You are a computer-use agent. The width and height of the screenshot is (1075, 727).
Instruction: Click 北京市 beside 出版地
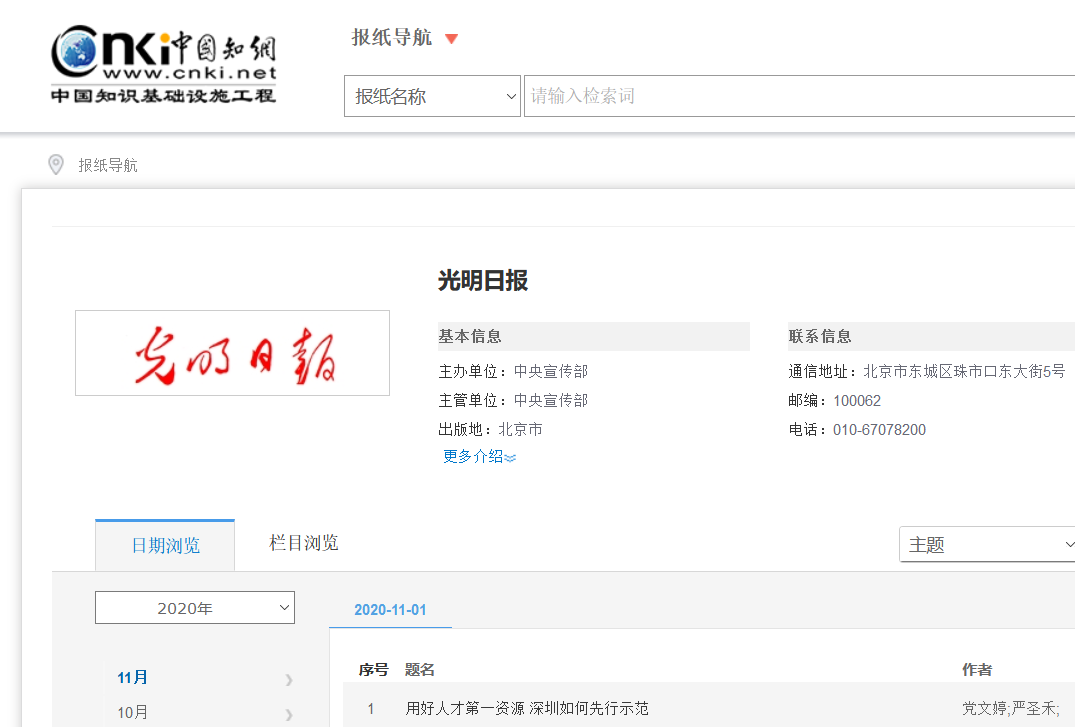point(520,430)
